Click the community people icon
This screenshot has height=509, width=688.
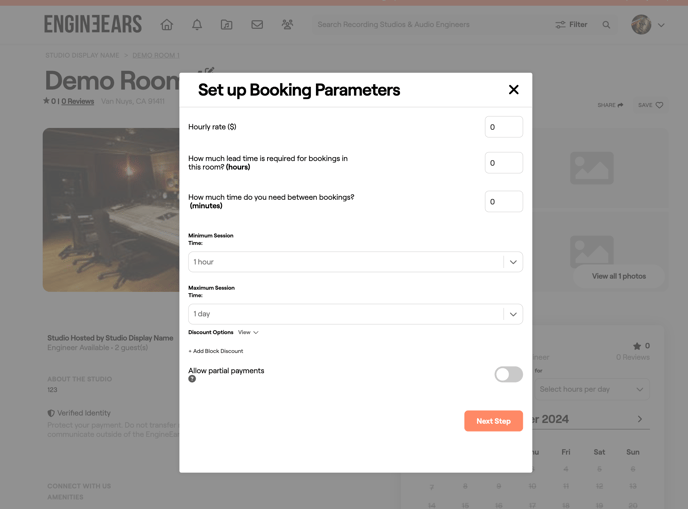tap(287, 24)
